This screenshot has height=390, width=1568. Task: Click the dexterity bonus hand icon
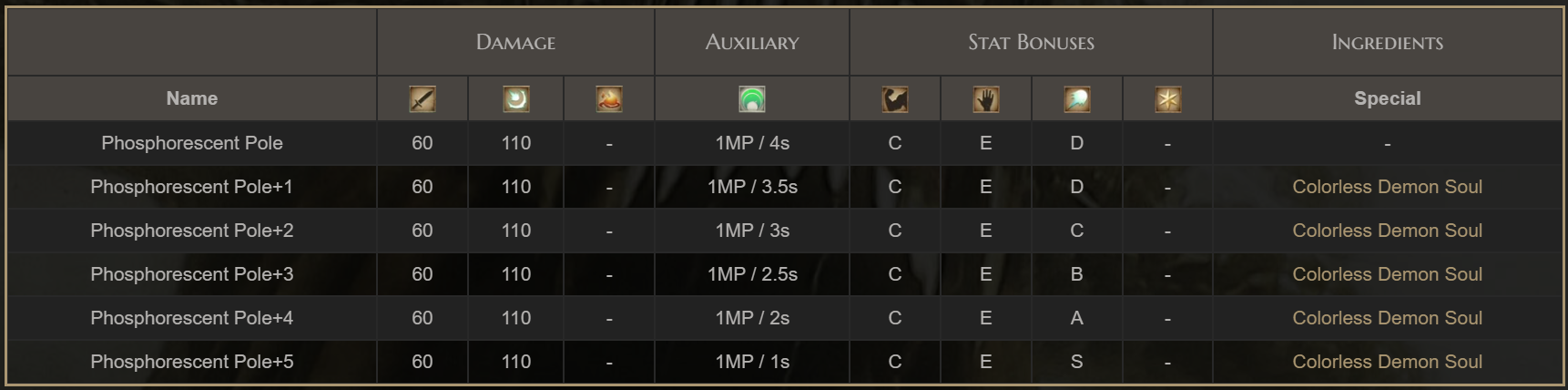[x=986, y=98]
